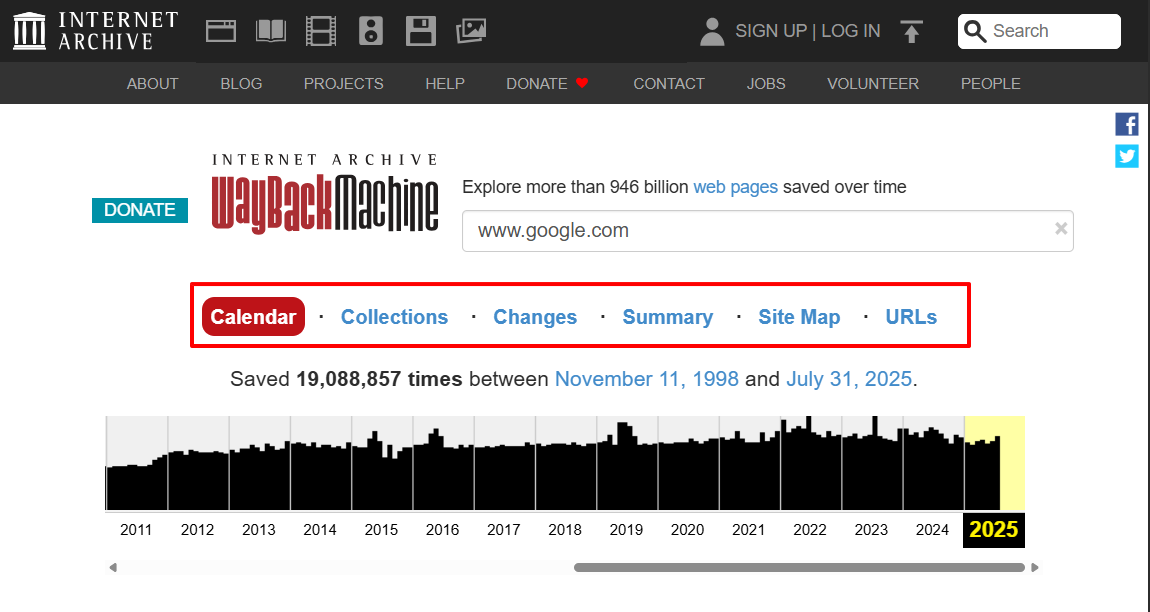1150x612 pixels.
Task: Open the Internet Archive home logo
Action: pos(95,31)
